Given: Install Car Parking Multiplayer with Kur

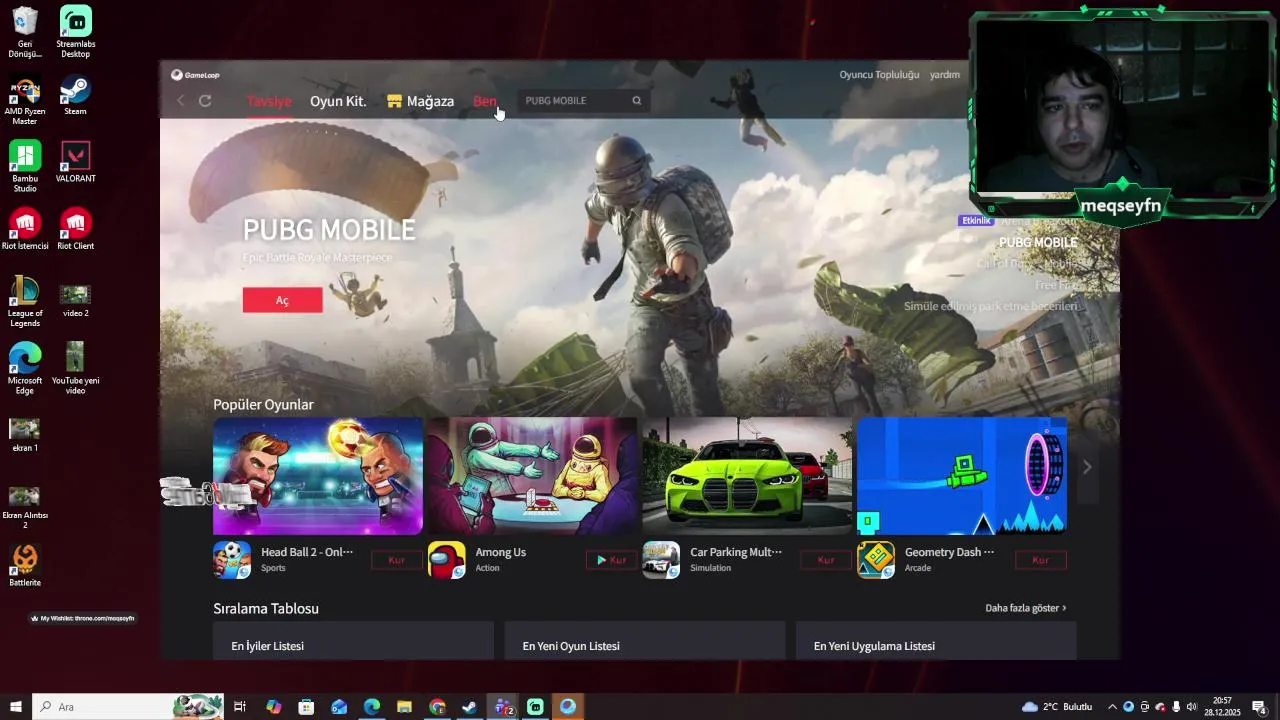Looking at the screenshot, I should click(x=826, y=560).
